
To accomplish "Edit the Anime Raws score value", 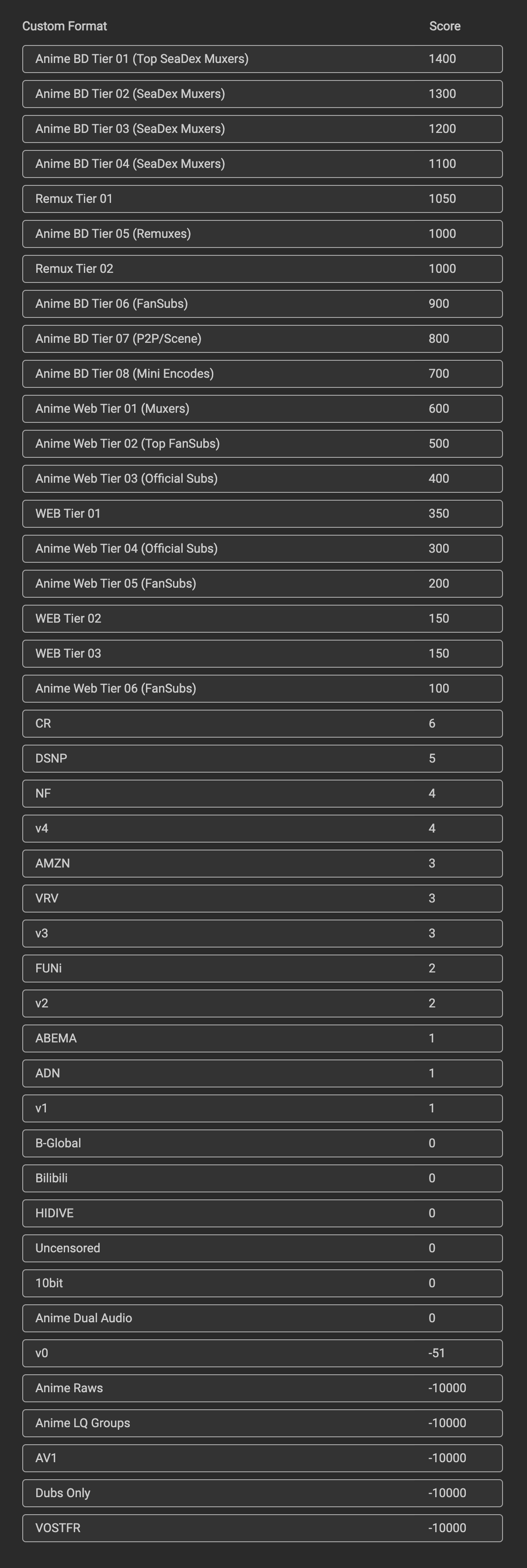I will [x=447, y=1388].
